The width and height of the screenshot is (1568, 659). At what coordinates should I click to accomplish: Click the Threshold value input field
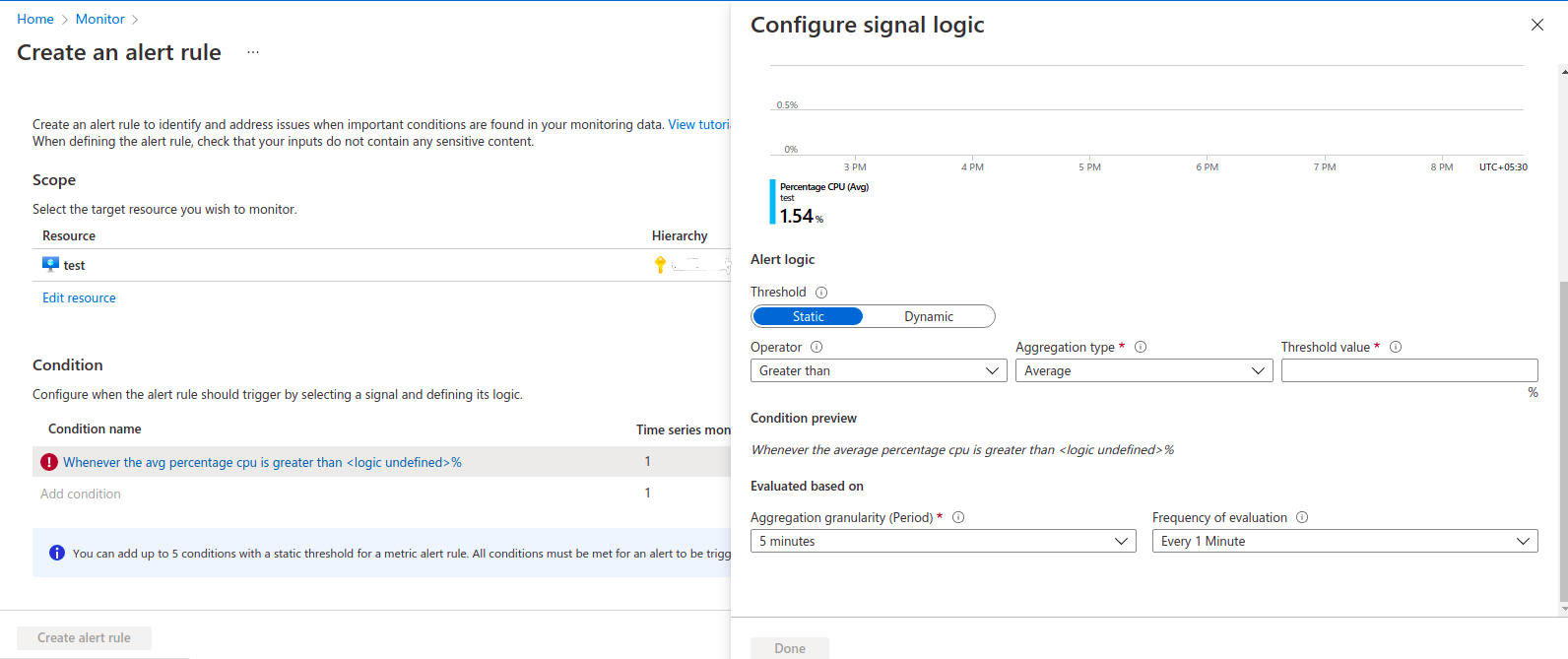pos(1409,370)
